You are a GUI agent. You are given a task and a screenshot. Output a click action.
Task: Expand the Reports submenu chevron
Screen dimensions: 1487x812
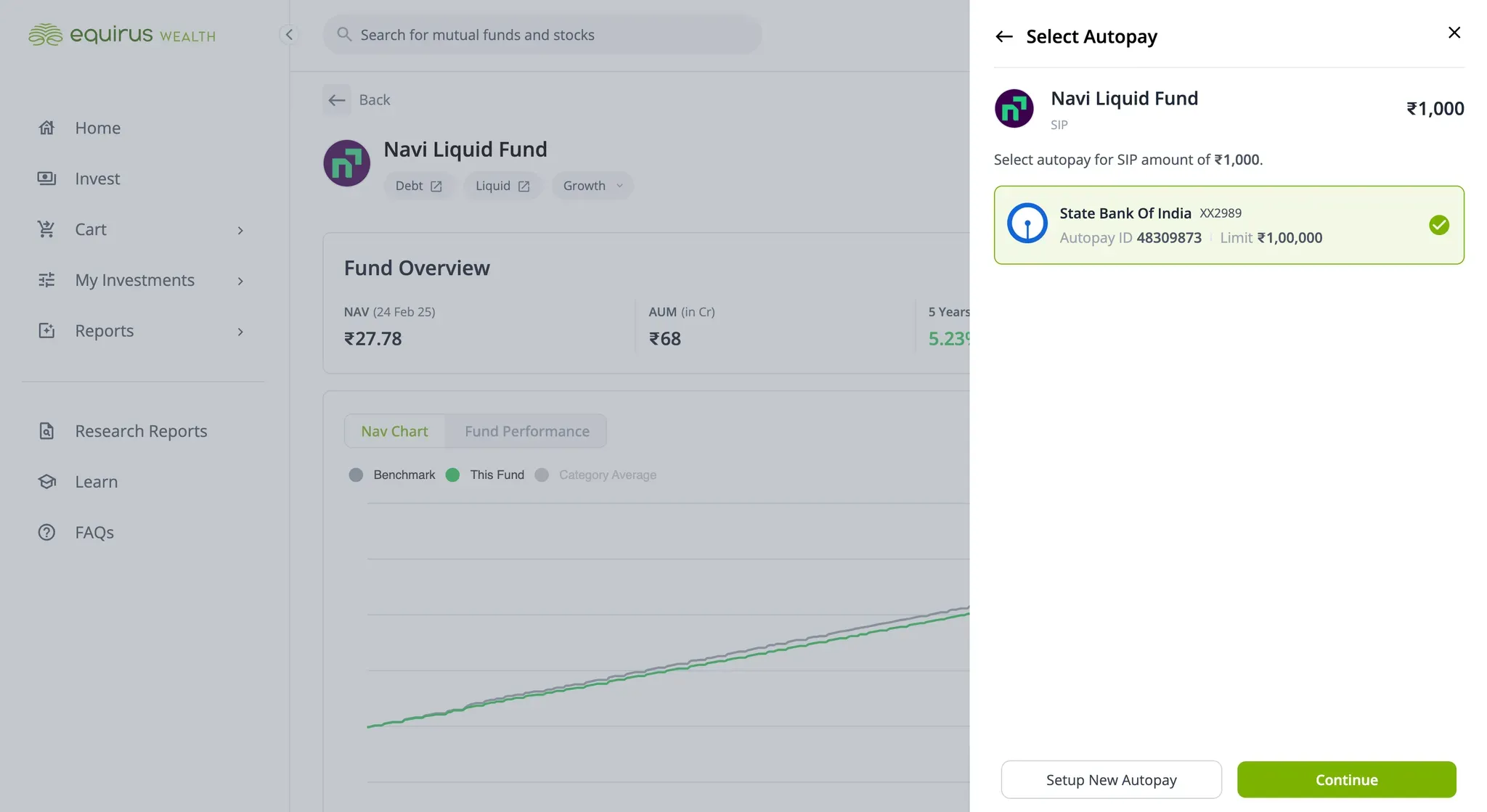(240, 332)
